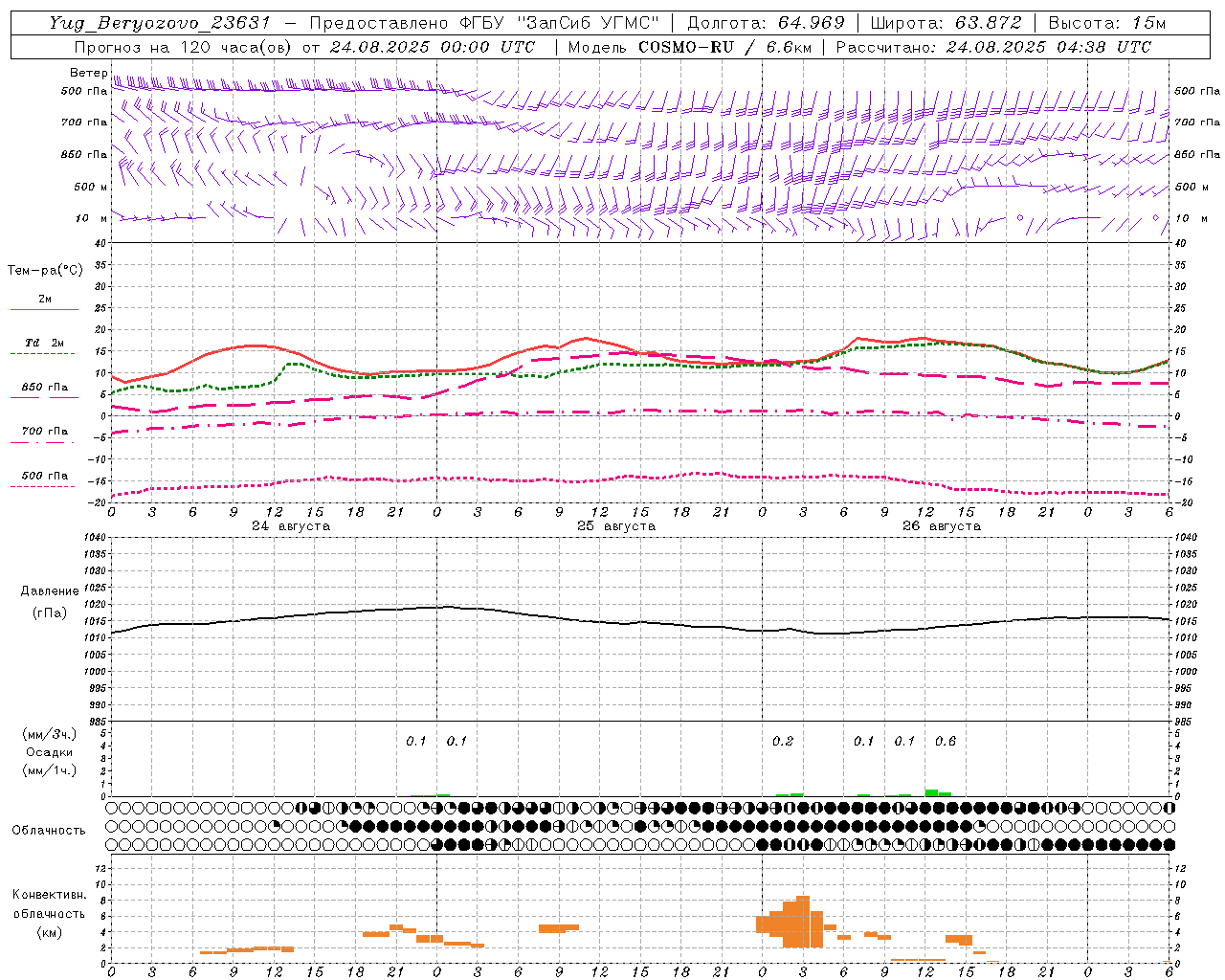The width and height of the screenshot is (1225, 980).
Task: Click the Давление pressure panel title
Action: pyautogui.click(x=50, y=591)
